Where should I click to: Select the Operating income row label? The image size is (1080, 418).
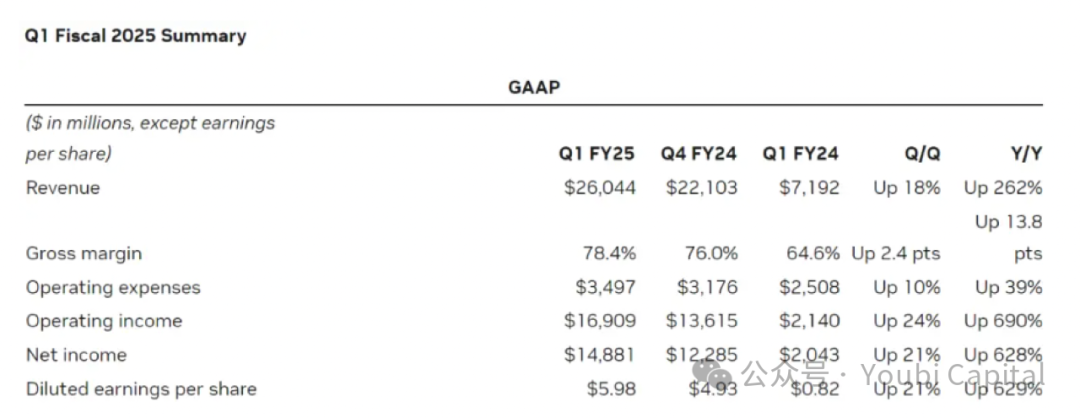point(104,321)
